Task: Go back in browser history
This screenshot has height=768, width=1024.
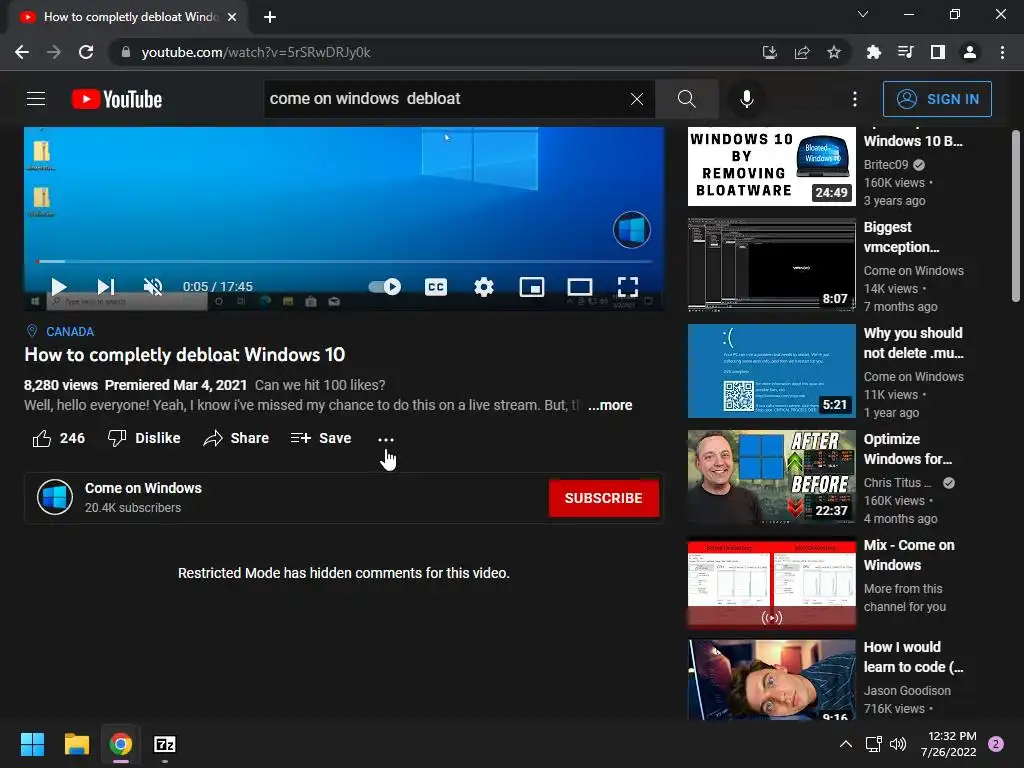Action: point(22,52)
